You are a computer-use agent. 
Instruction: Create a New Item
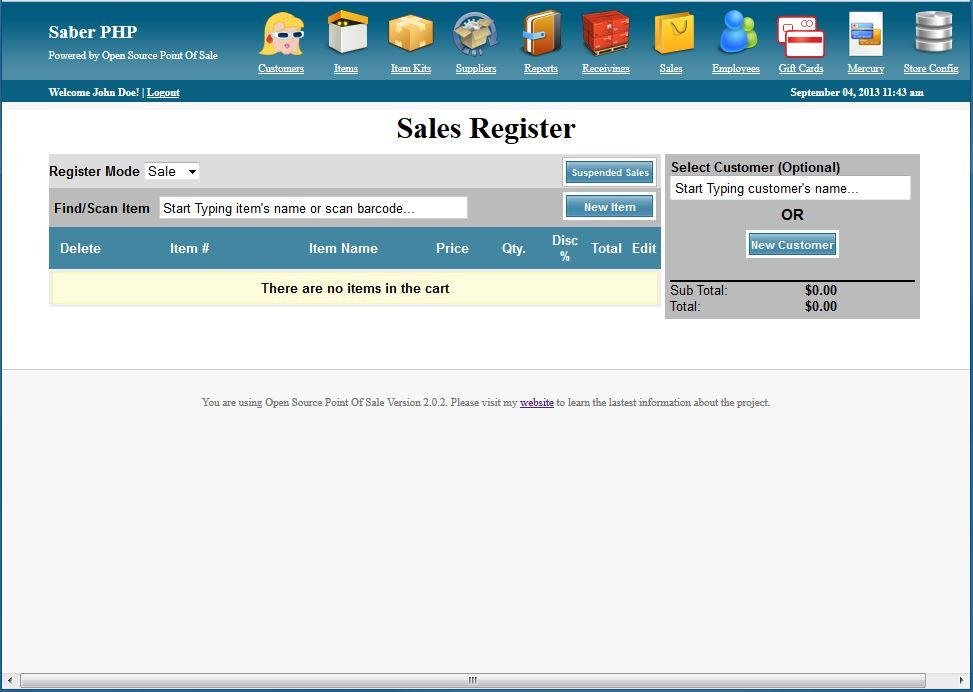pos(609,207)
